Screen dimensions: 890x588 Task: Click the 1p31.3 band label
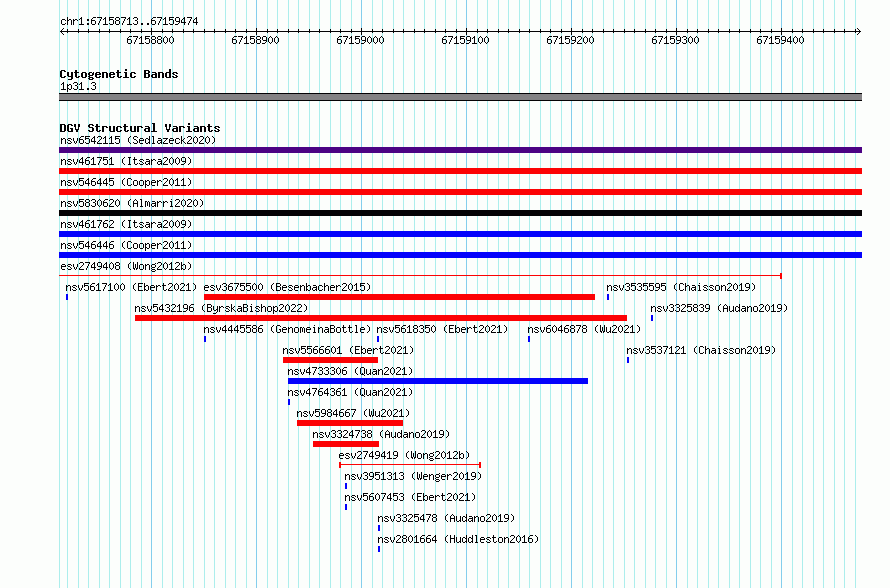78,86
